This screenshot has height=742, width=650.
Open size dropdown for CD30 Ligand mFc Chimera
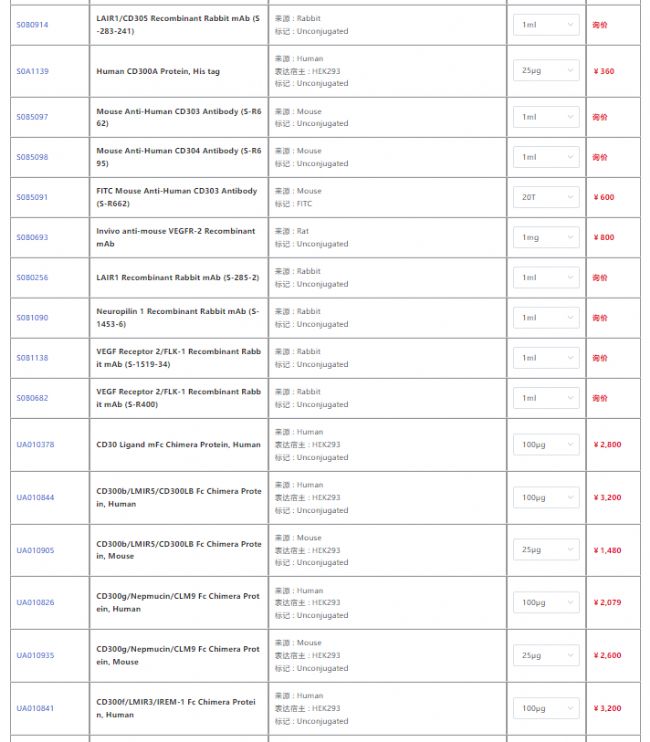coord(545,444)
